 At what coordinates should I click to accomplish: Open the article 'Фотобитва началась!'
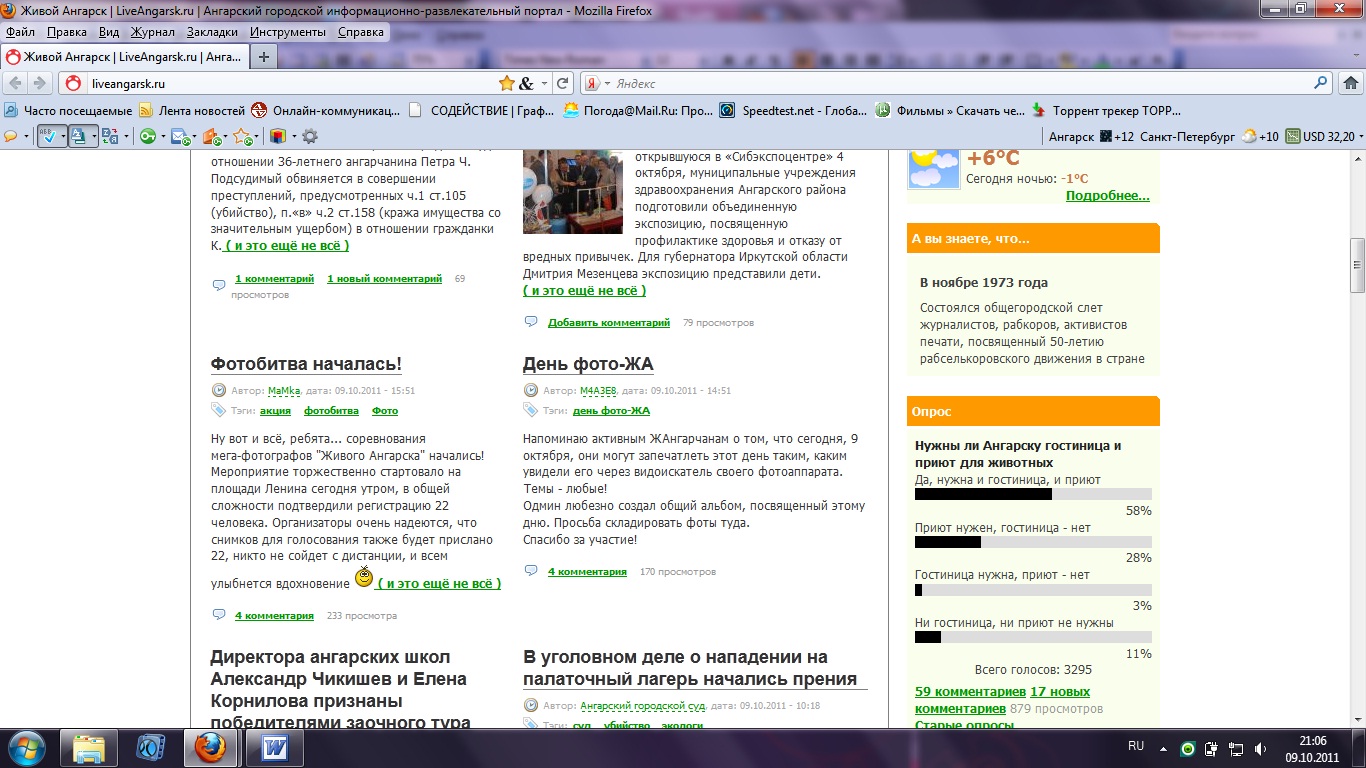[306, 364]
